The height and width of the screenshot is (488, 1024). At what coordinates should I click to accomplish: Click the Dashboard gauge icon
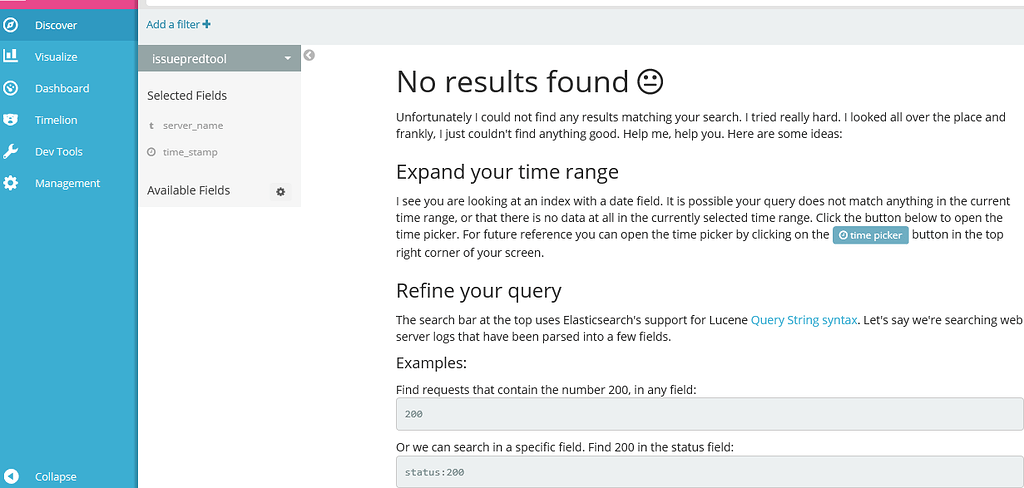coord(11,88)
